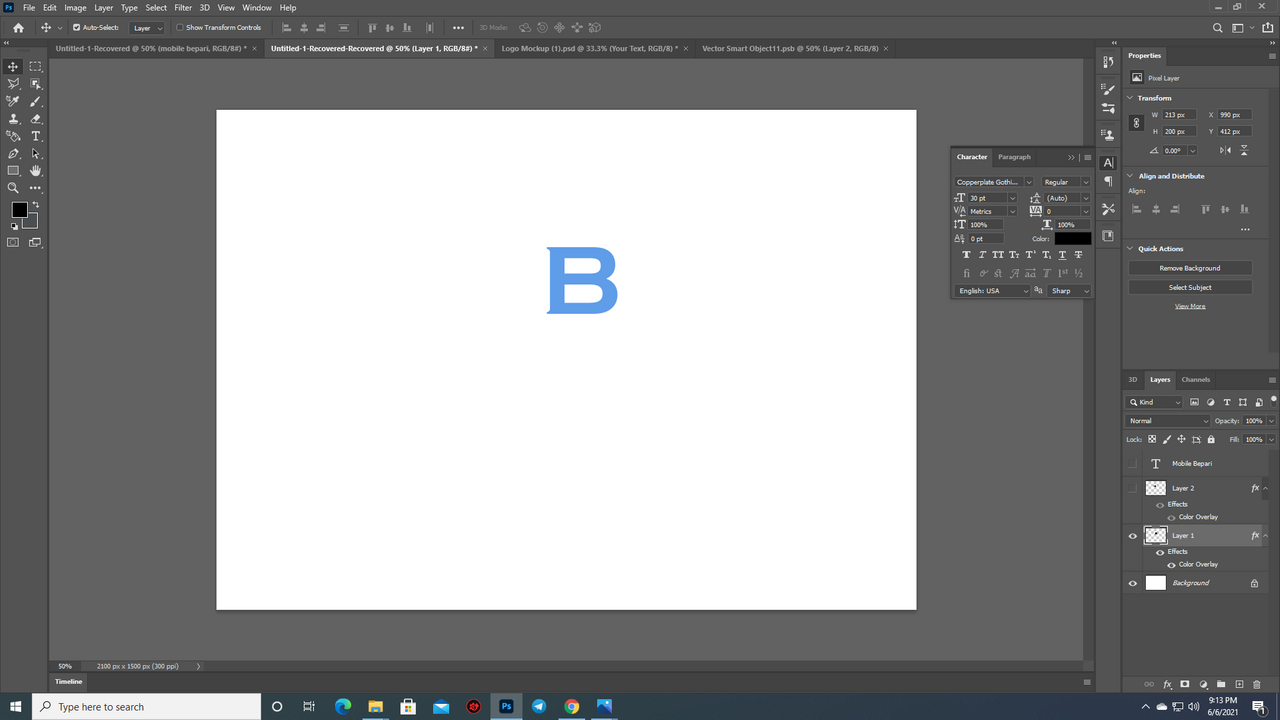Reset to default foreground and background colors
This screenshot has width=1280, height=720.
tap(14, 226)
